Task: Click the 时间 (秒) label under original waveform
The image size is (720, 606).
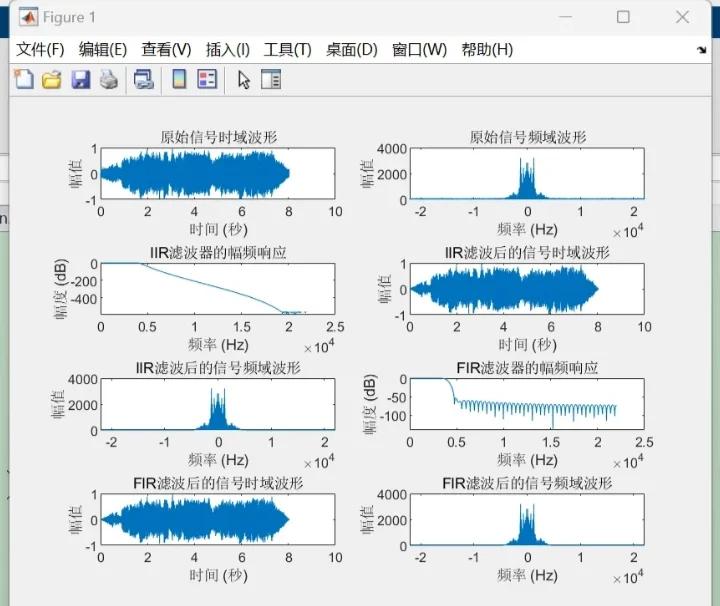Action: click(219, 229)
